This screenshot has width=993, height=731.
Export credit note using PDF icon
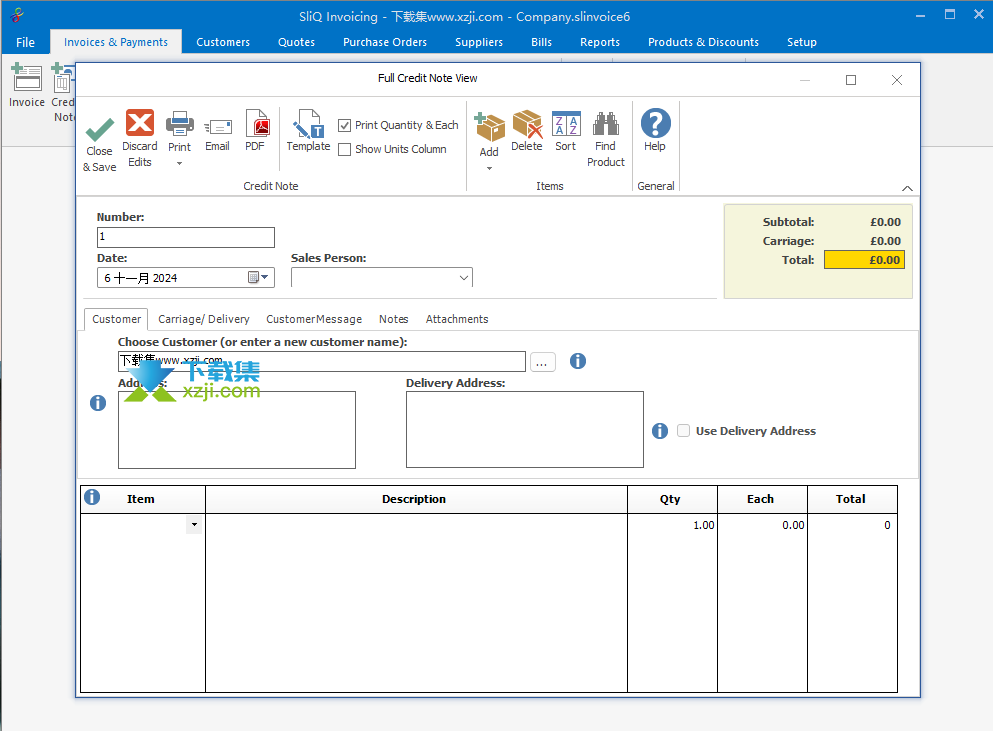tap(255, 125)
